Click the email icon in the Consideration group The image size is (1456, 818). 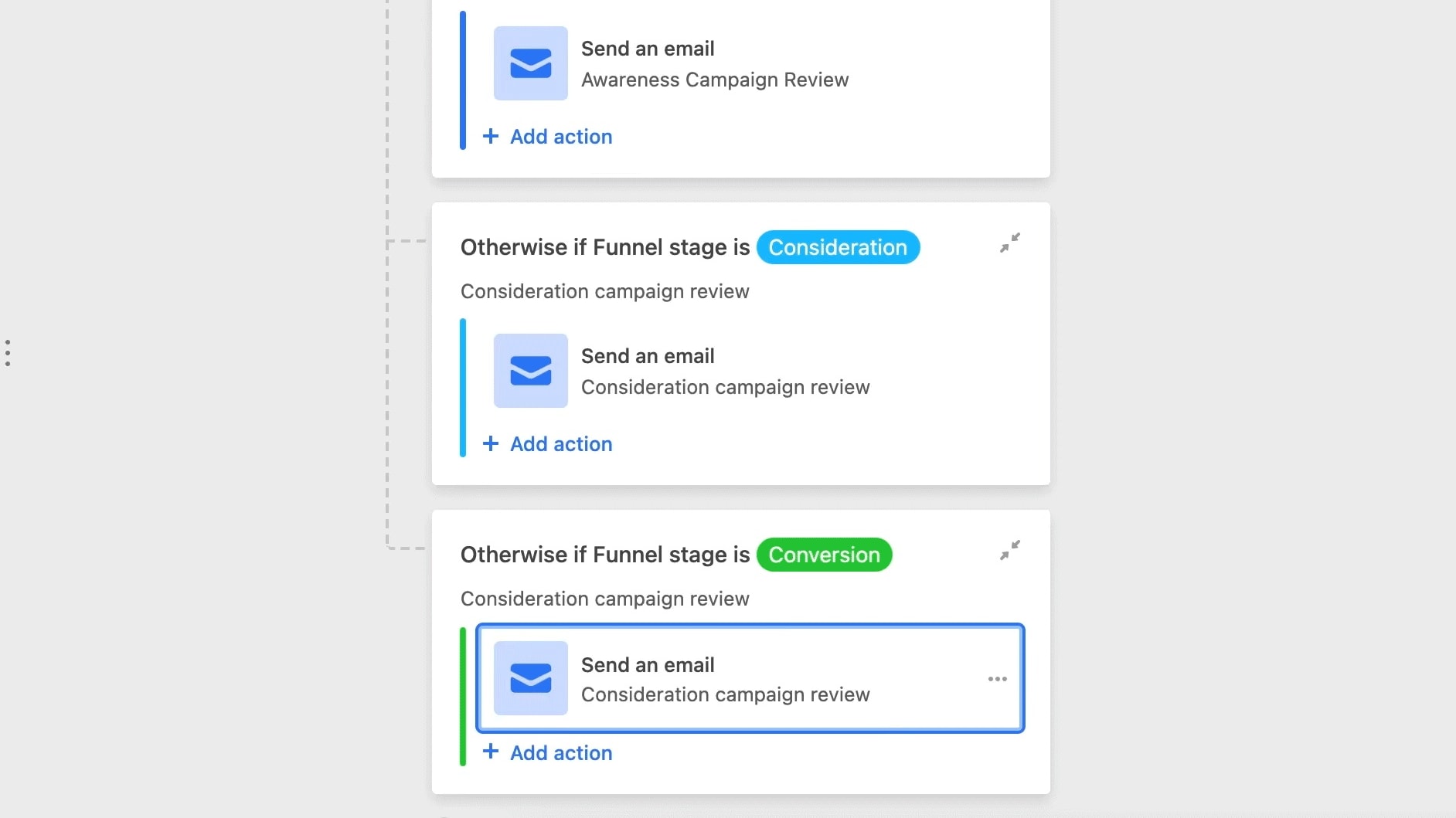pos(530,371)
